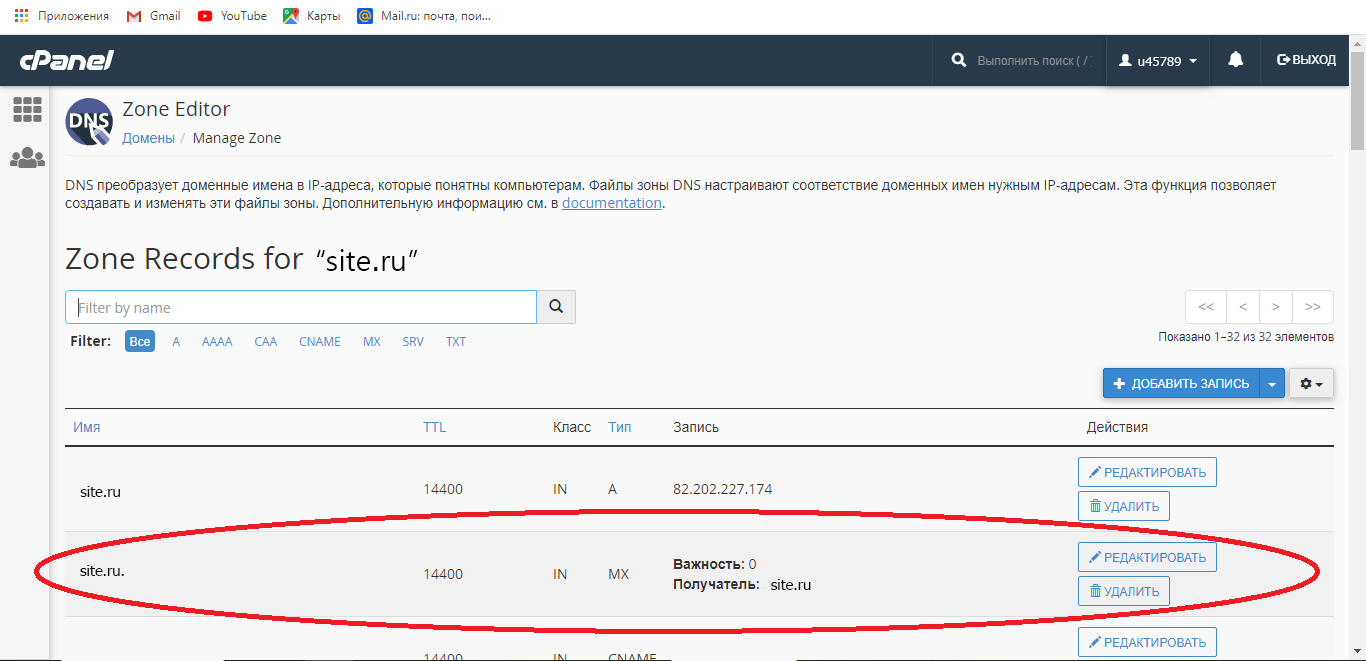Filter records by MX type
Image resolution: width=1366 pixels, height=661 pixels.
point(372,341)
